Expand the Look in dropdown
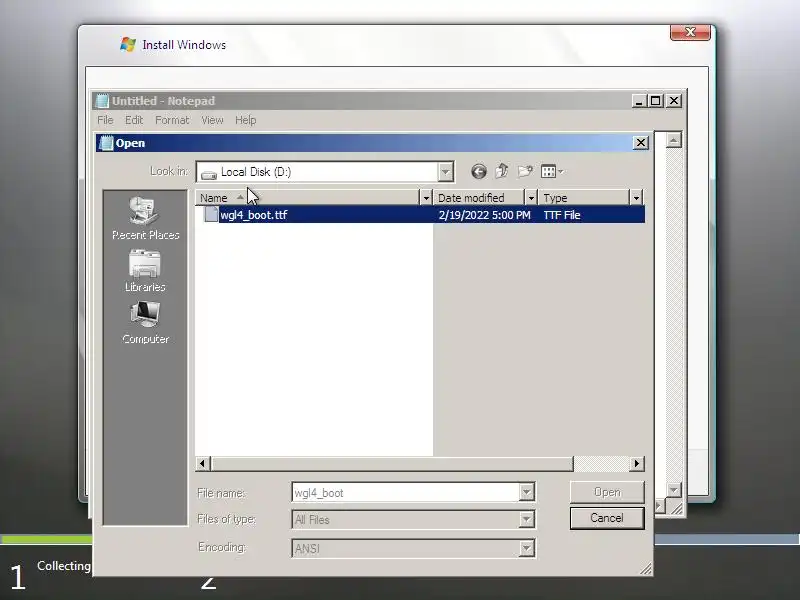800x600 pixels. pyautogui.click(x=445, y=172)
